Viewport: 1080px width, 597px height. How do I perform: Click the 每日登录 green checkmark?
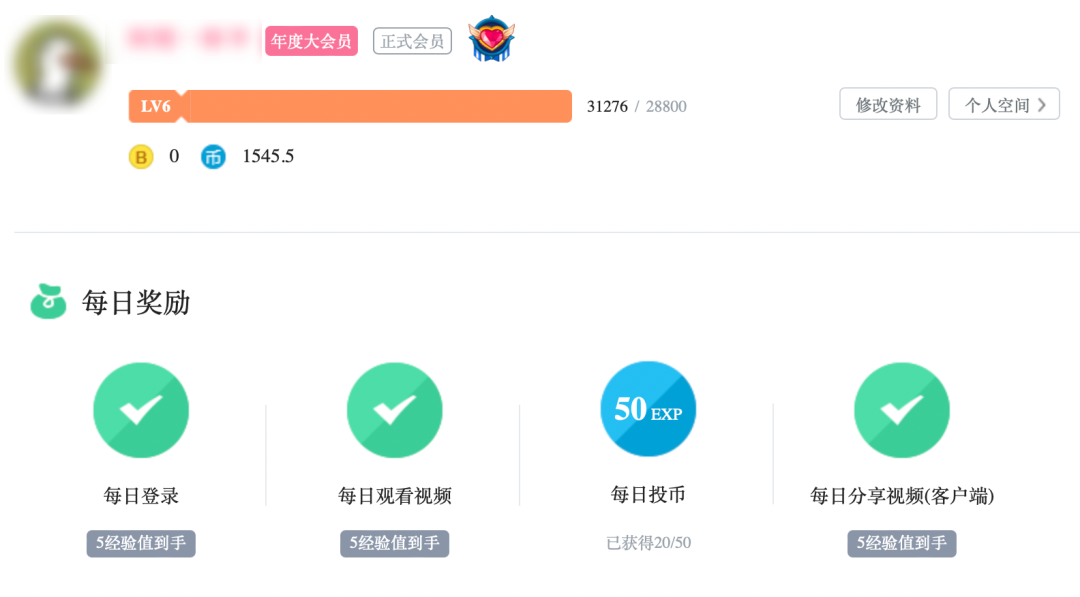pyautogui.click(x=141, y=410)
